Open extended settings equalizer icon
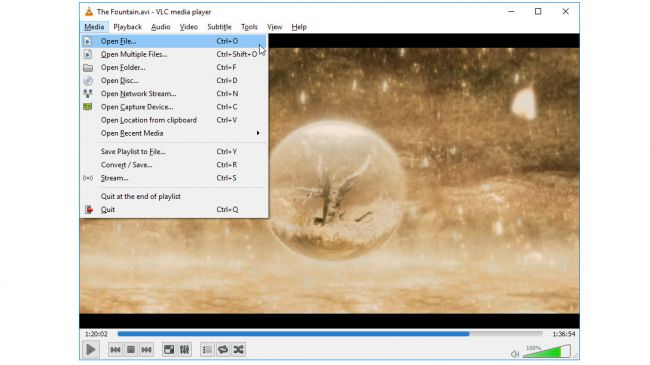Screen dimensions: 650x365 [184, 350]
